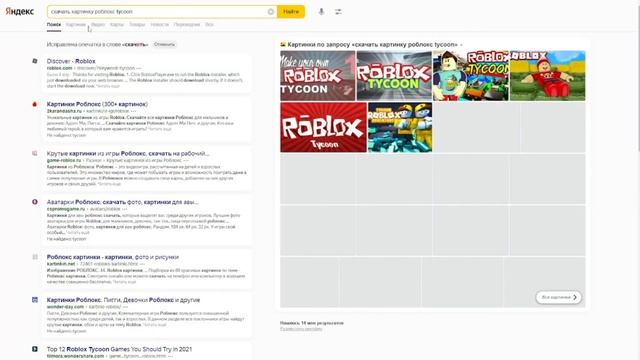Click the Все картинки button
This screenshot has width=640, height=360.
point(558,297)
